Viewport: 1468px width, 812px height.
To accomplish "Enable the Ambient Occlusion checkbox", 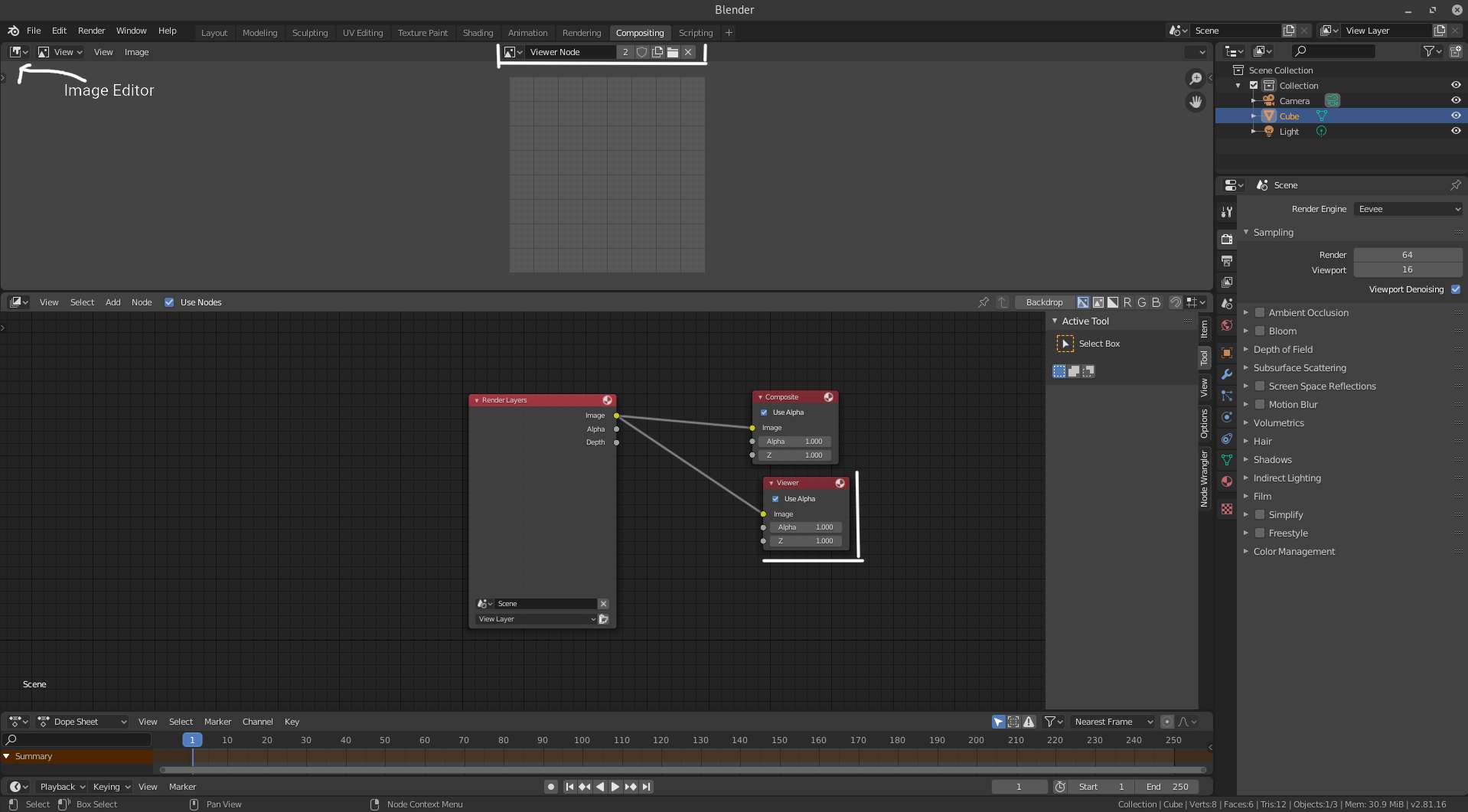I will (1260, 312).
